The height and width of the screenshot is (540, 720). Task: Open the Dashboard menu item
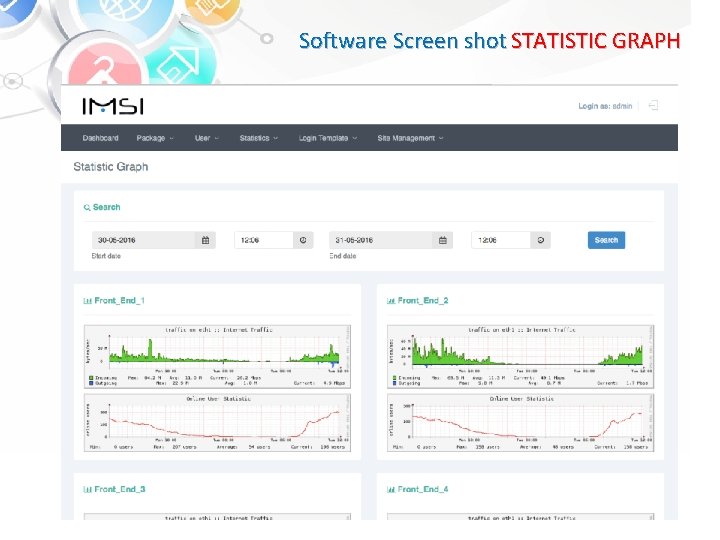(101, 138)
